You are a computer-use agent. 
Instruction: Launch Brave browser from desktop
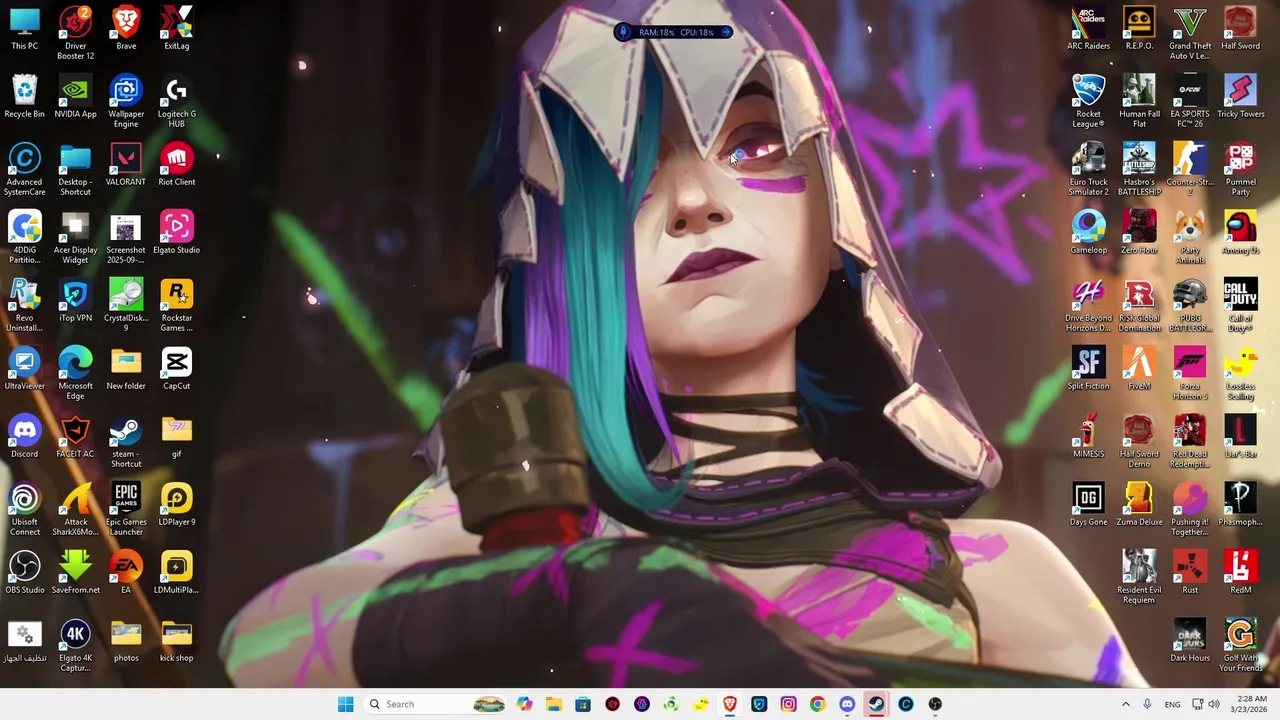pos(126,28)
